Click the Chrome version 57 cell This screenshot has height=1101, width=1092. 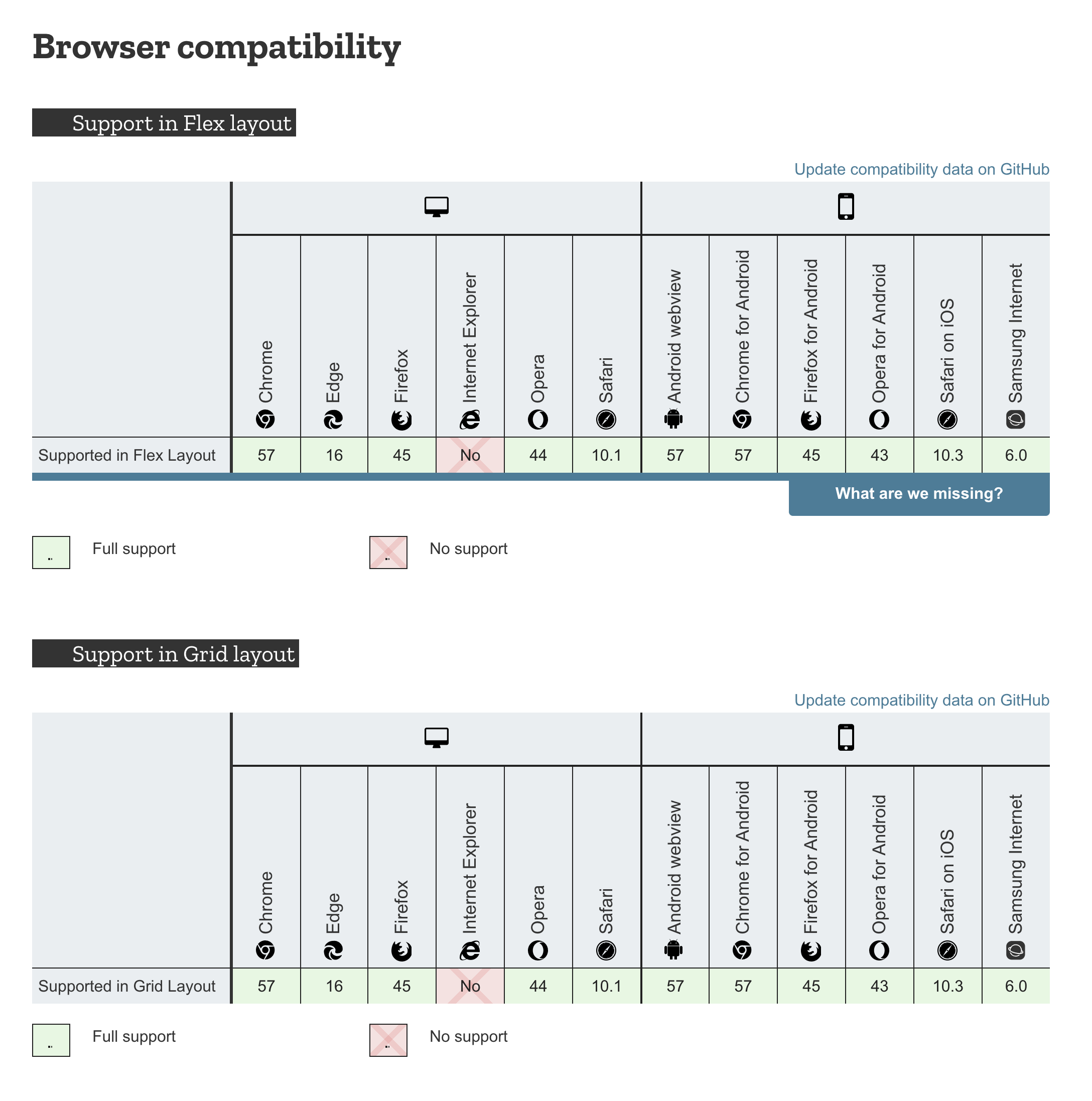265,455
